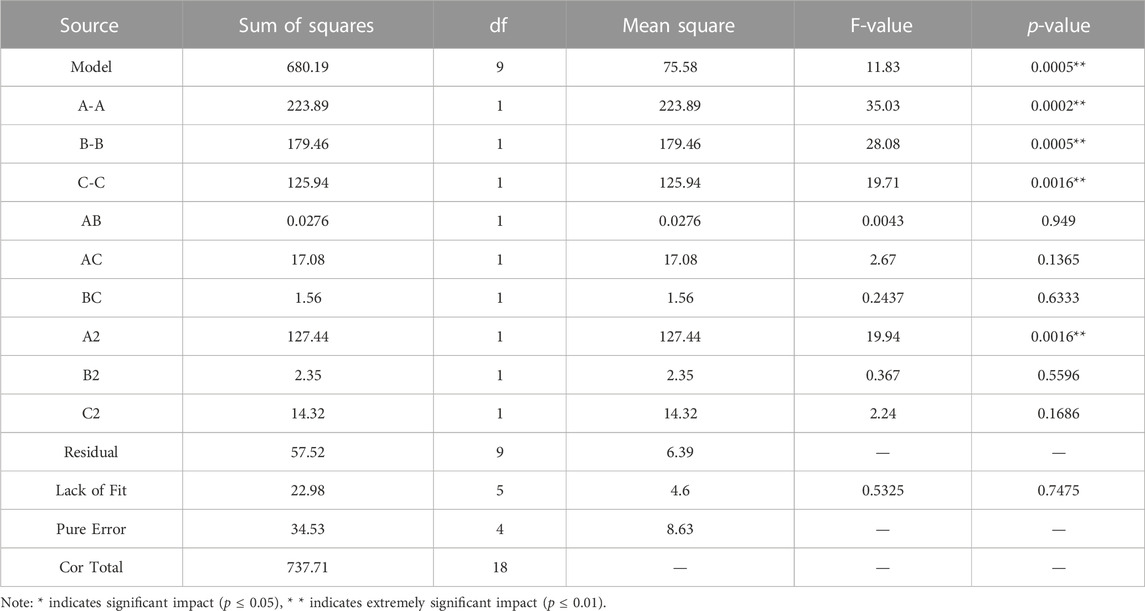1145x611 pixels.
Task: Click the A-A source cell
Action: 91,106
